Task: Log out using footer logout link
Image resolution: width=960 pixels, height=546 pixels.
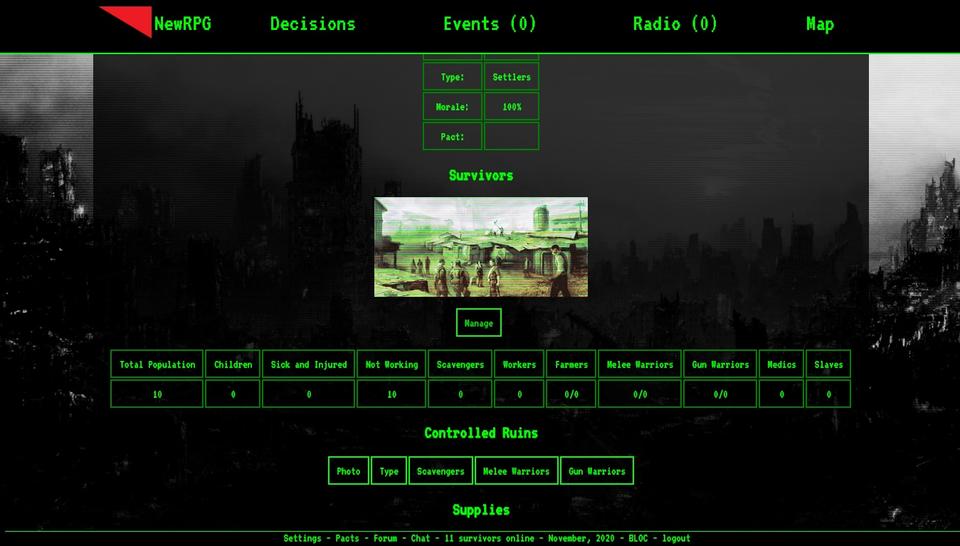Action: [x=676, y=538]
